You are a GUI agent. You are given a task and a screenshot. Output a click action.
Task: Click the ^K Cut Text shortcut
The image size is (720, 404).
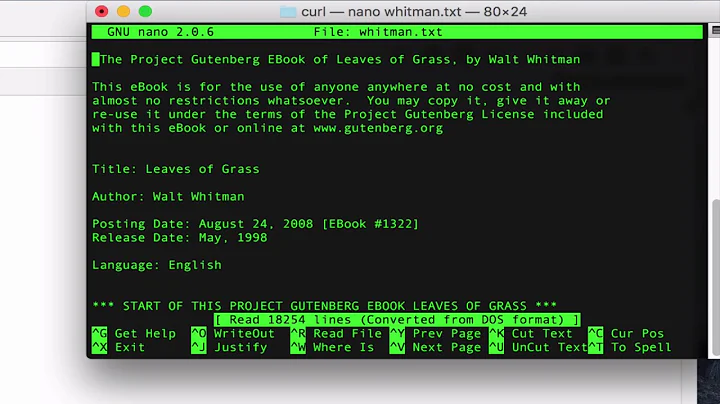(x=530, y=333)
